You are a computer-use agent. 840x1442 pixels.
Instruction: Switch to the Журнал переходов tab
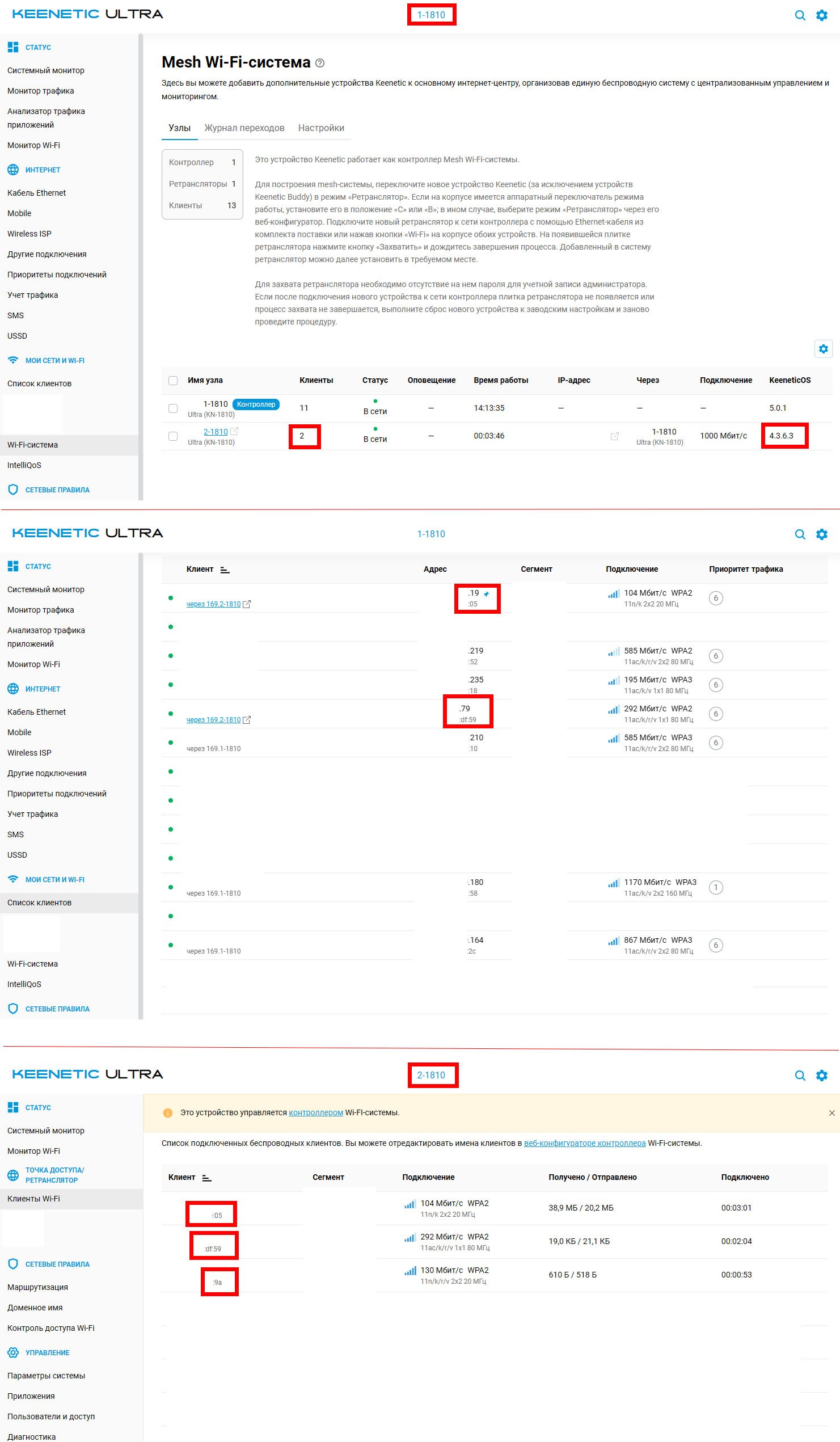[244, 128]
